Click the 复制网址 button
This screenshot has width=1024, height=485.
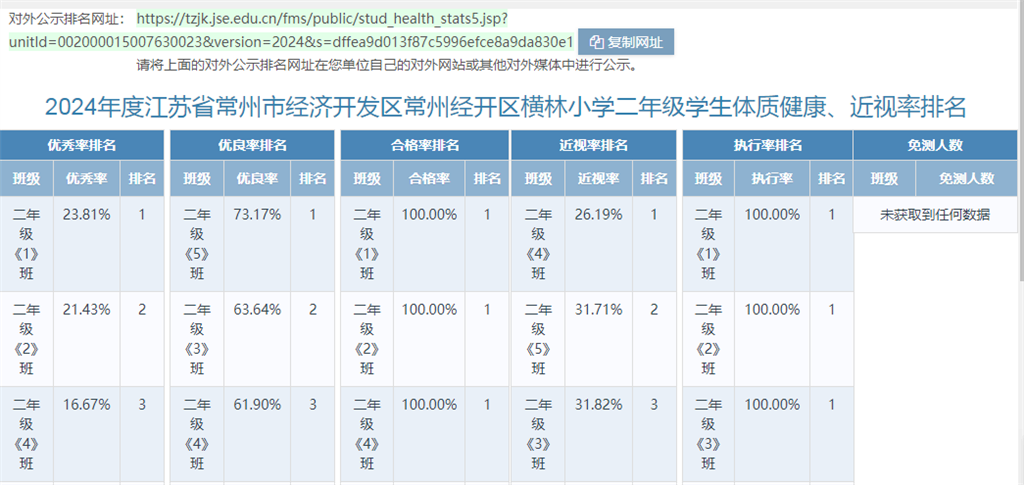point(626,42)
